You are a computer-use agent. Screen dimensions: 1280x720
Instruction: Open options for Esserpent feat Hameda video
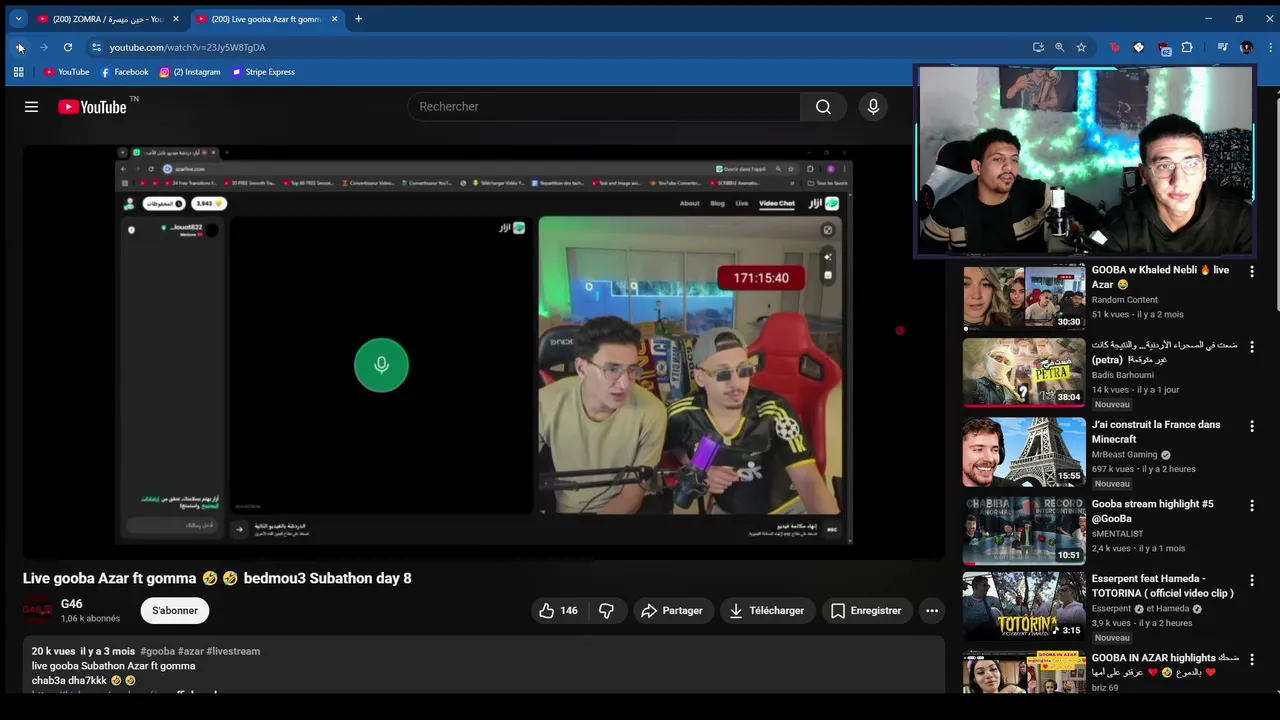[1251, 580]
